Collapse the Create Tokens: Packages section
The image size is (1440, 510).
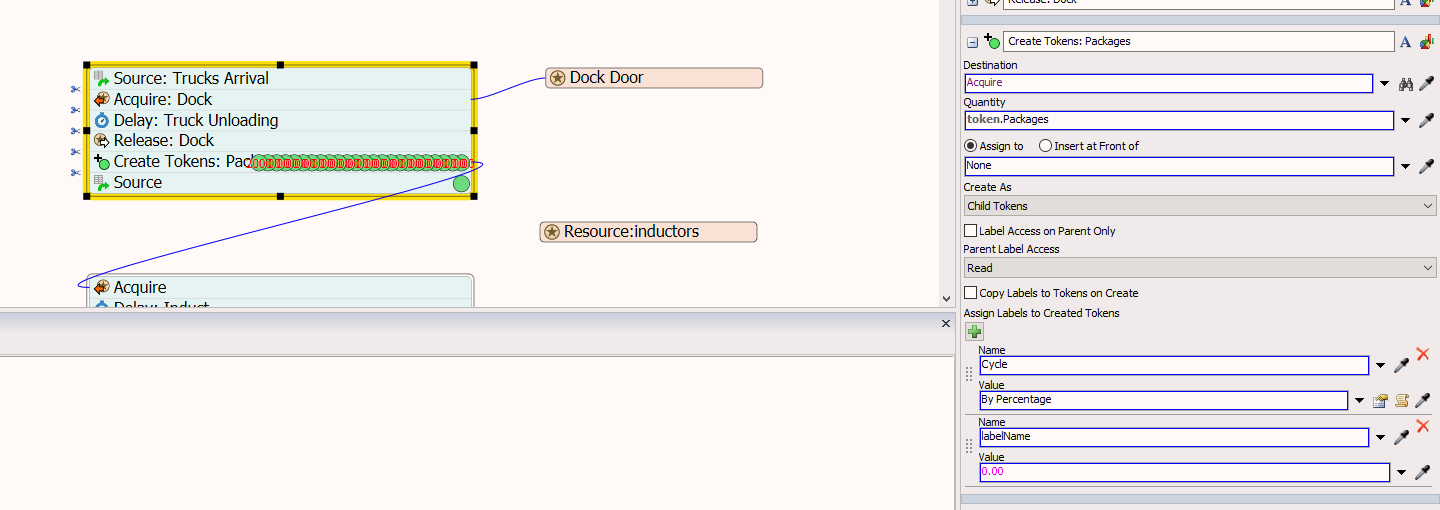972,42
